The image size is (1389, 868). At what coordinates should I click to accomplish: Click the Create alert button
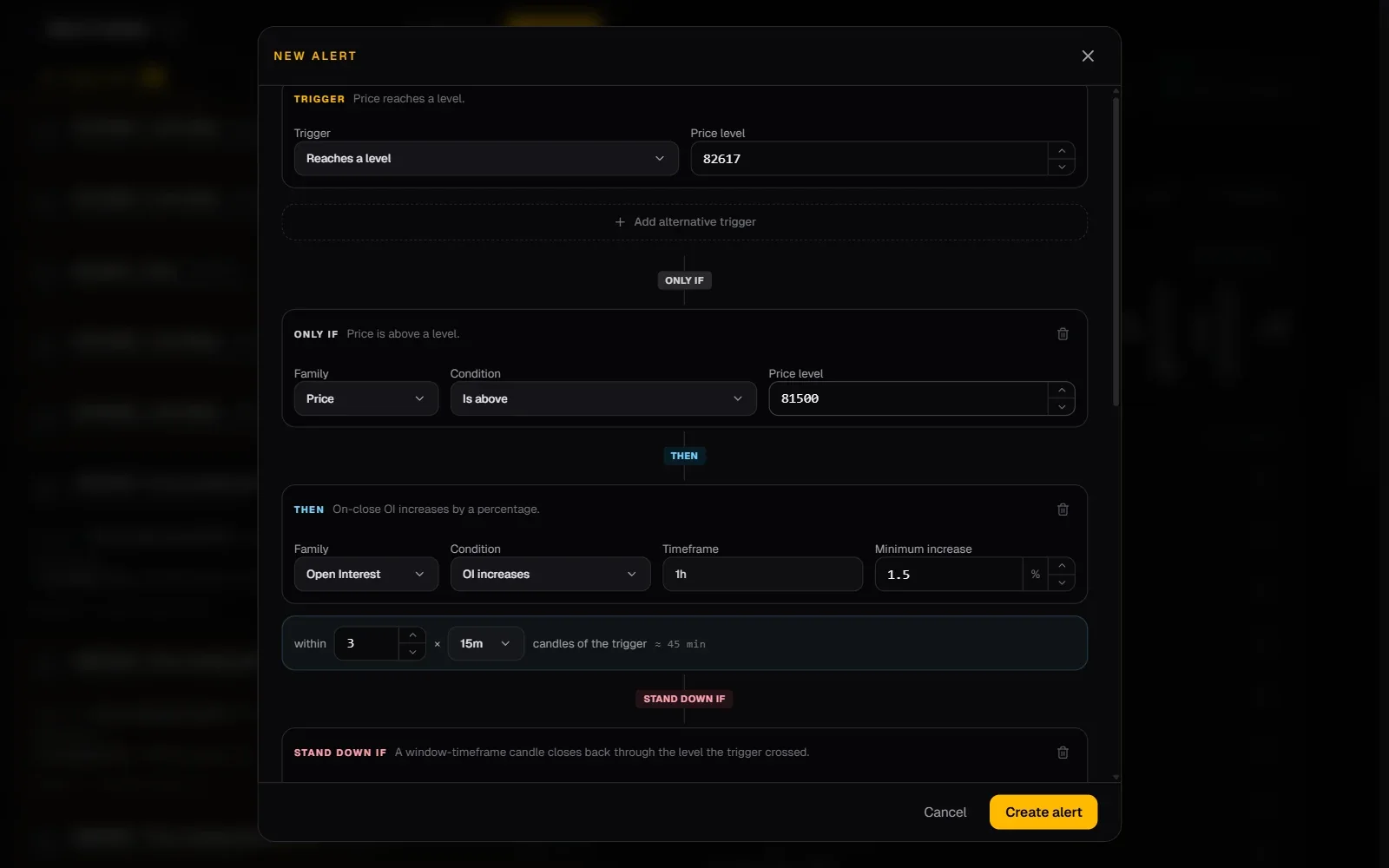click(1043, 812)
